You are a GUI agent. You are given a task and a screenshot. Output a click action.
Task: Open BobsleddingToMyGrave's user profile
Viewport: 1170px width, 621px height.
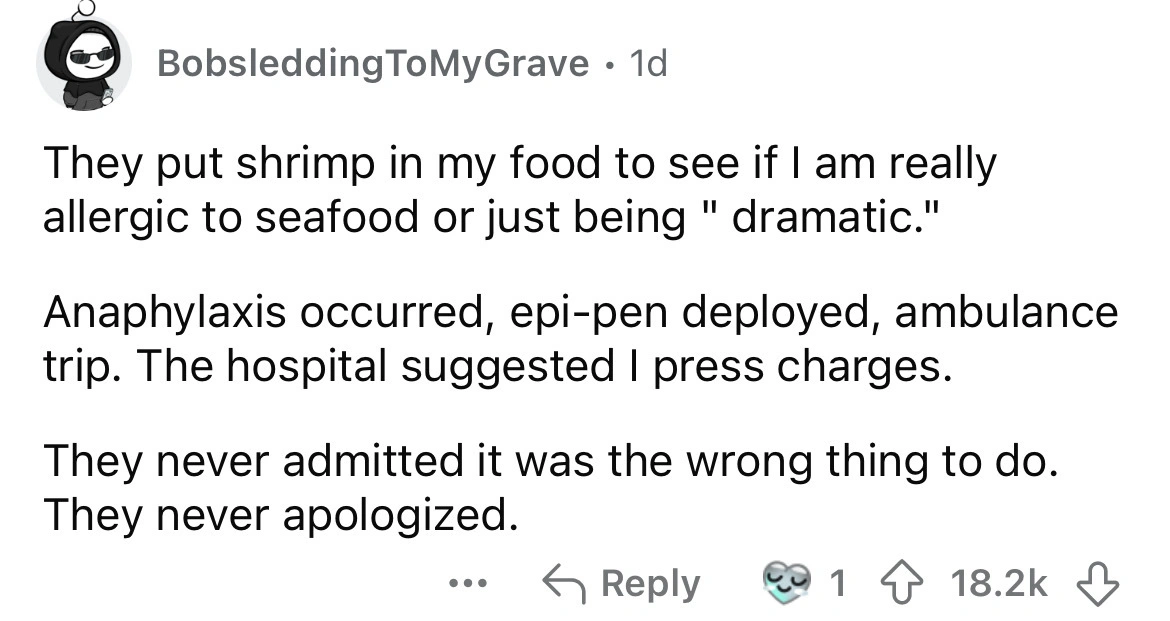373,65
